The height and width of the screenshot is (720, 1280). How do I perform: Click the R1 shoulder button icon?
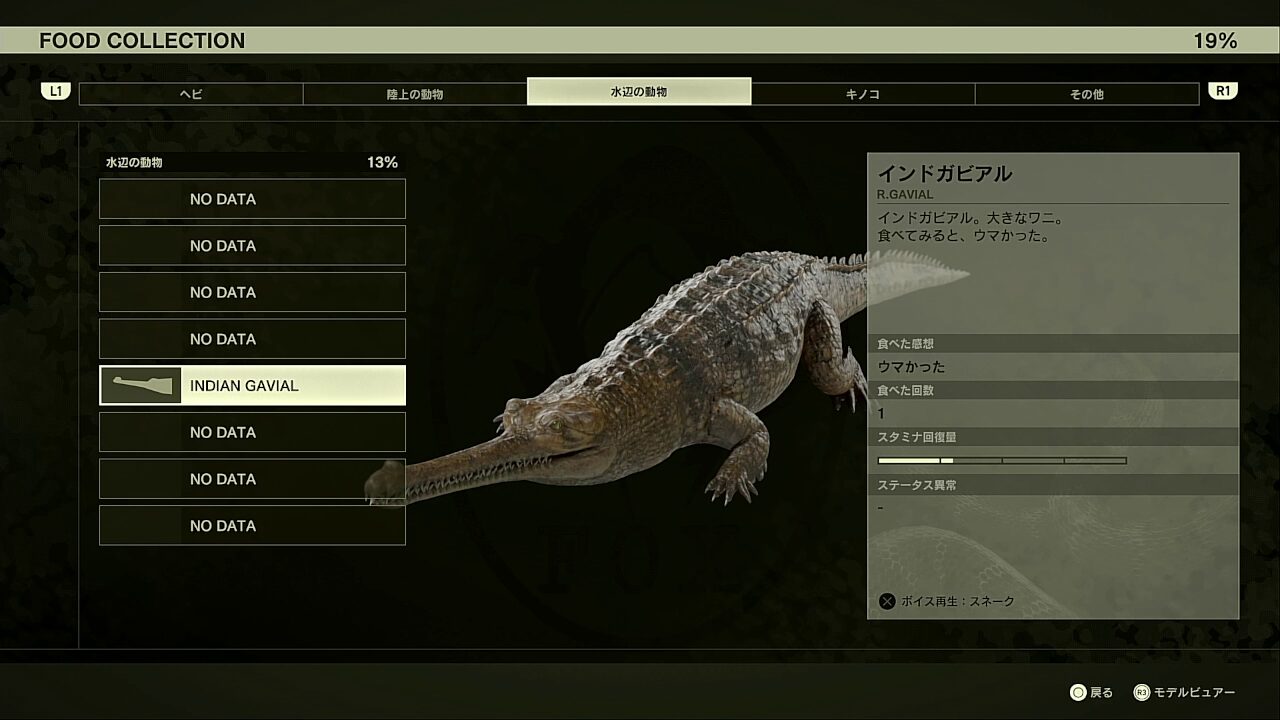[x=1223, y=91]
